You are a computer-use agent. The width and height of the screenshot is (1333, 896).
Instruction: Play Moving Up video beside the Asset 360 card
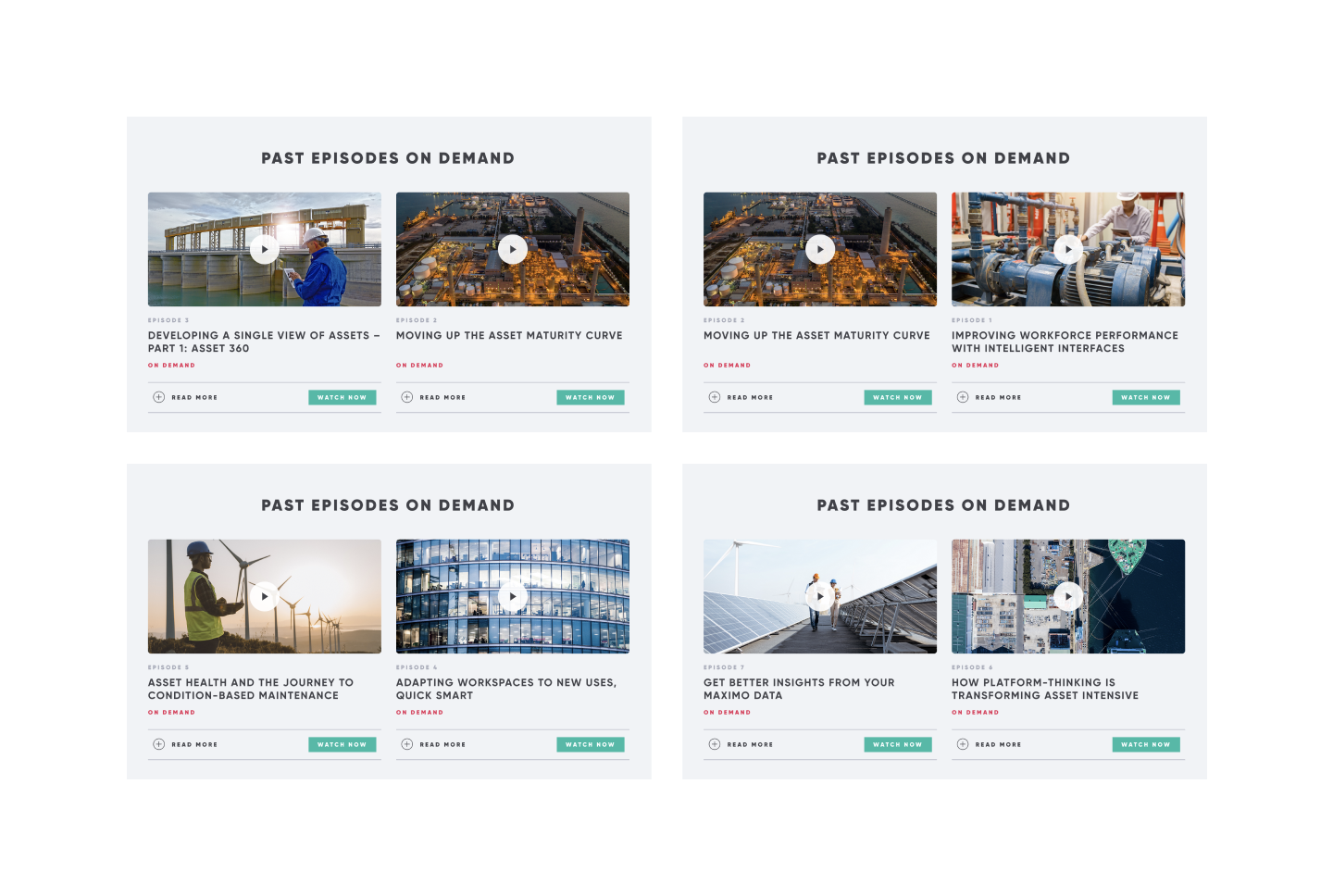coord(513,249)
